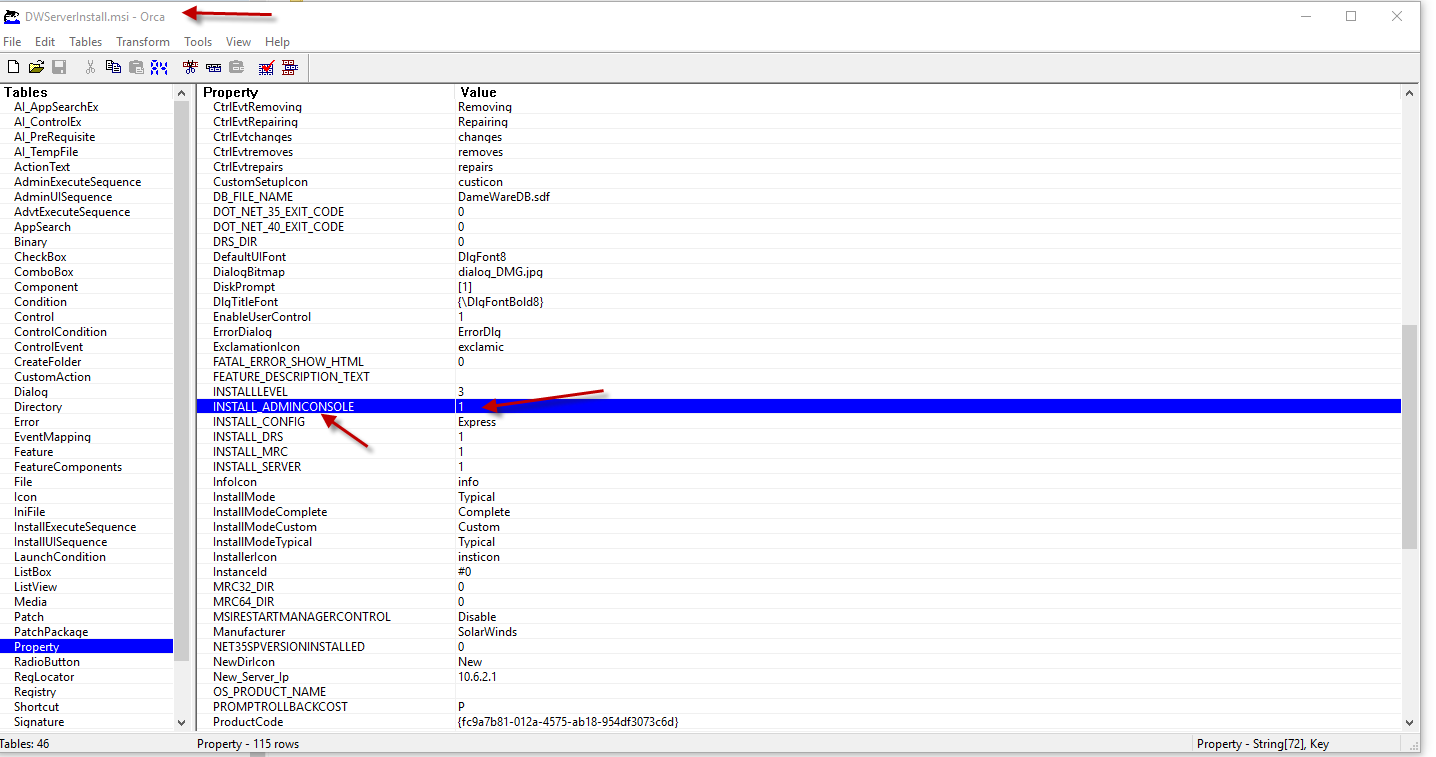Click down arrow of Tables list scrollbar
This screenshot has height=757, width=1436.
click(x=181, y=722)
